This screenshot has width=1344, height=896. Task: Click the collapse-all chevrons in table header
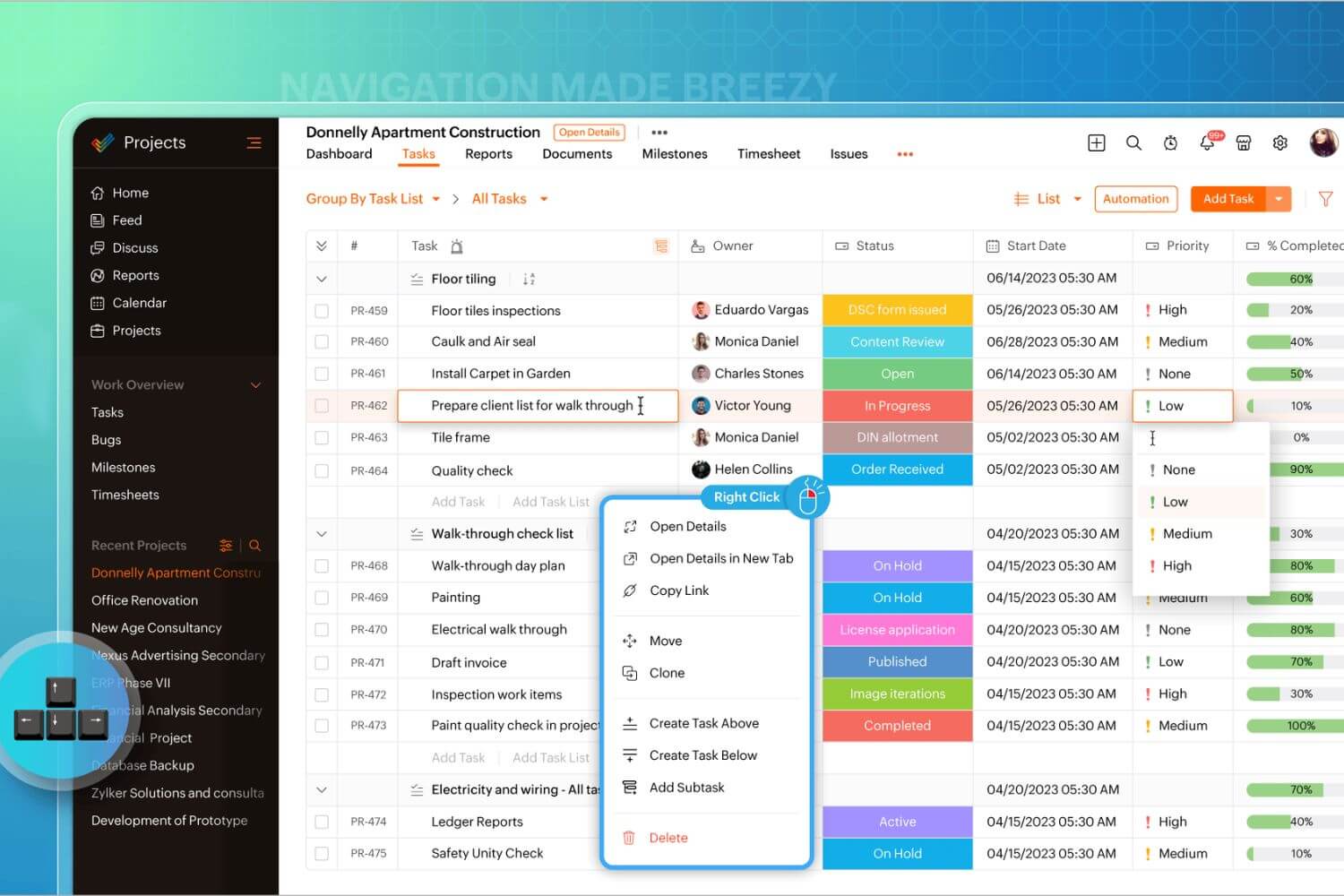tap(322, 246)
